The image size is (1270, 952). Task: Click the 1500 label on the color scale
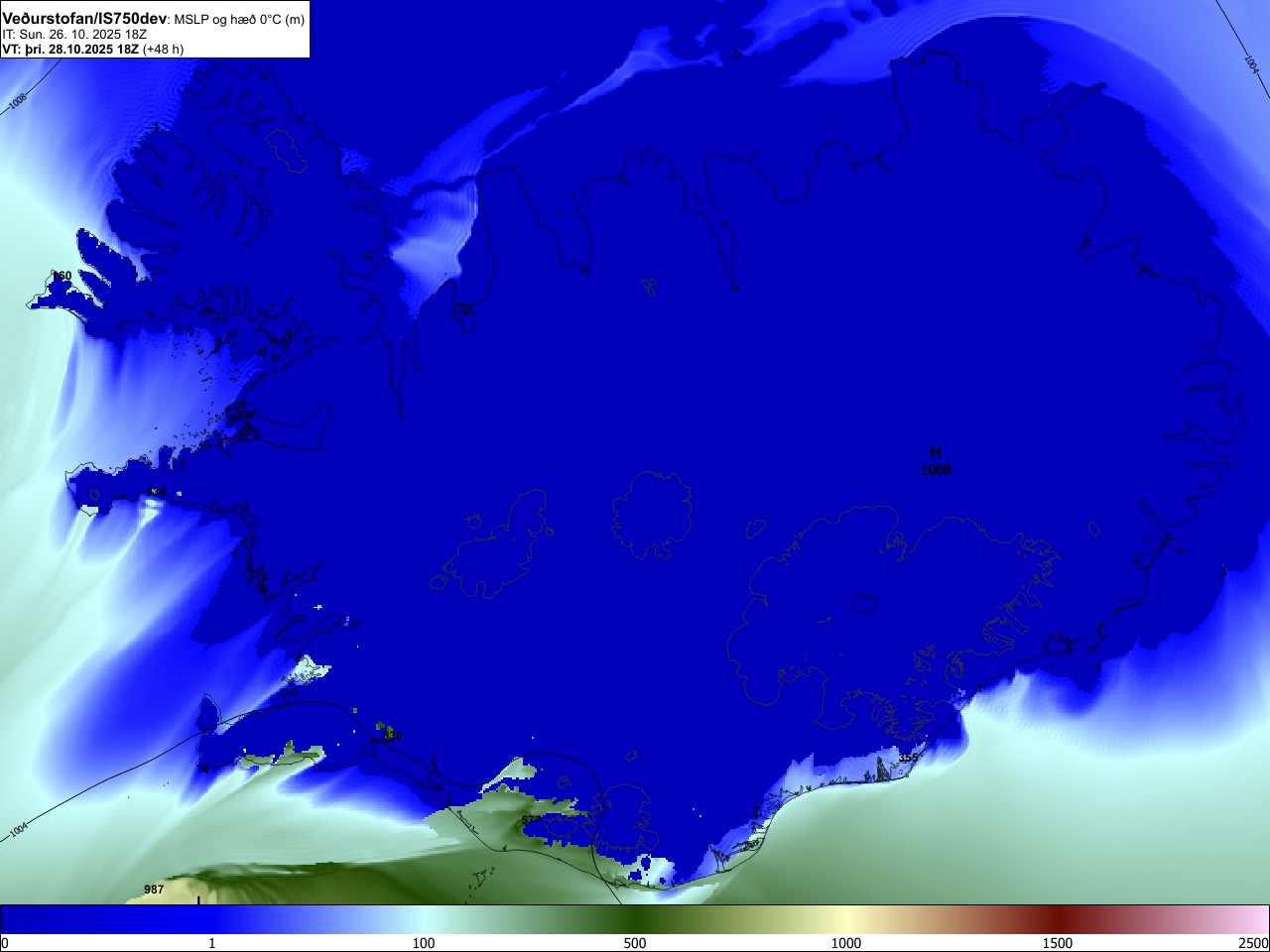pos(1058,943)
